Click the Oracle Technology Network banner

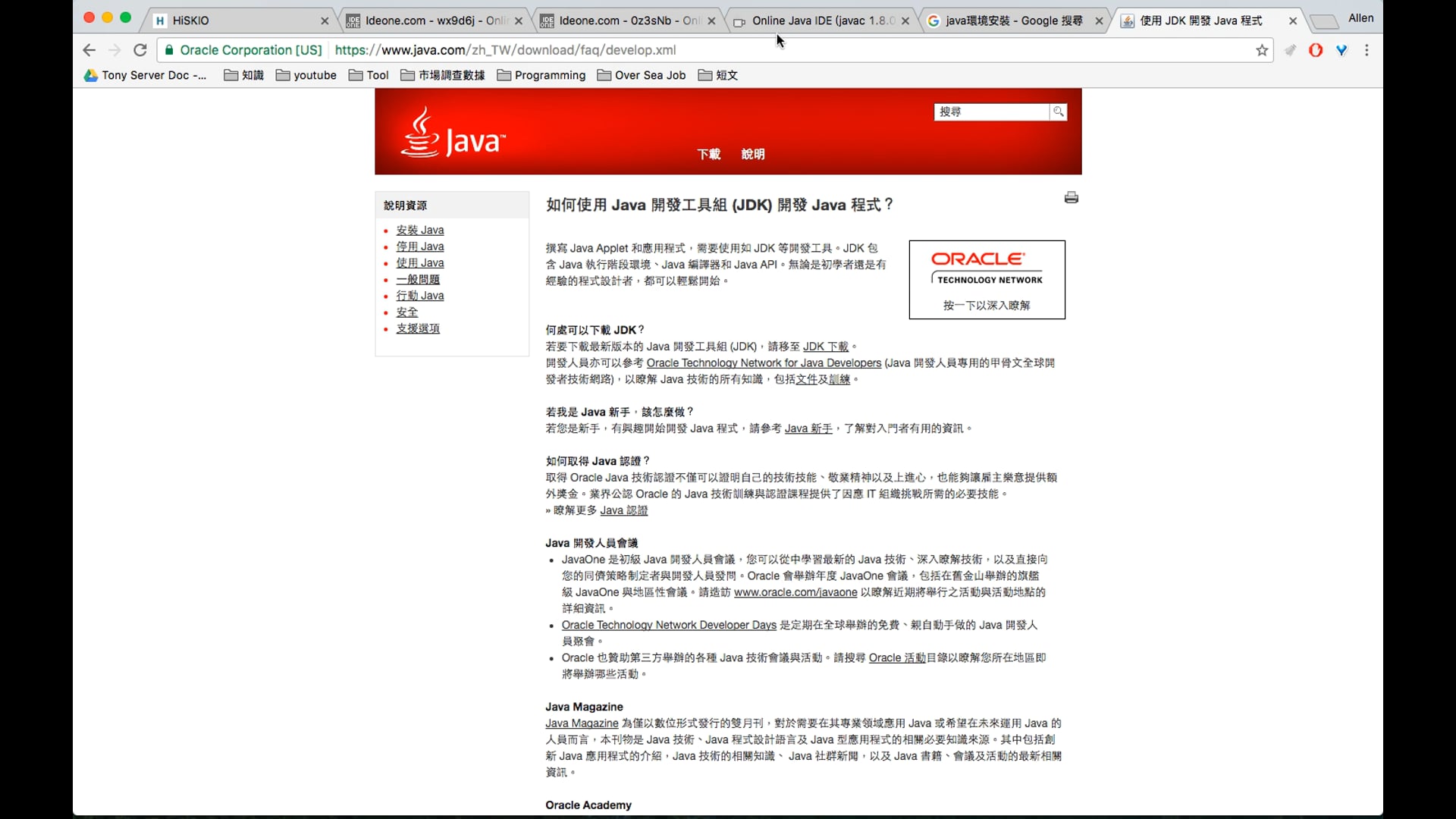[986, 279]
